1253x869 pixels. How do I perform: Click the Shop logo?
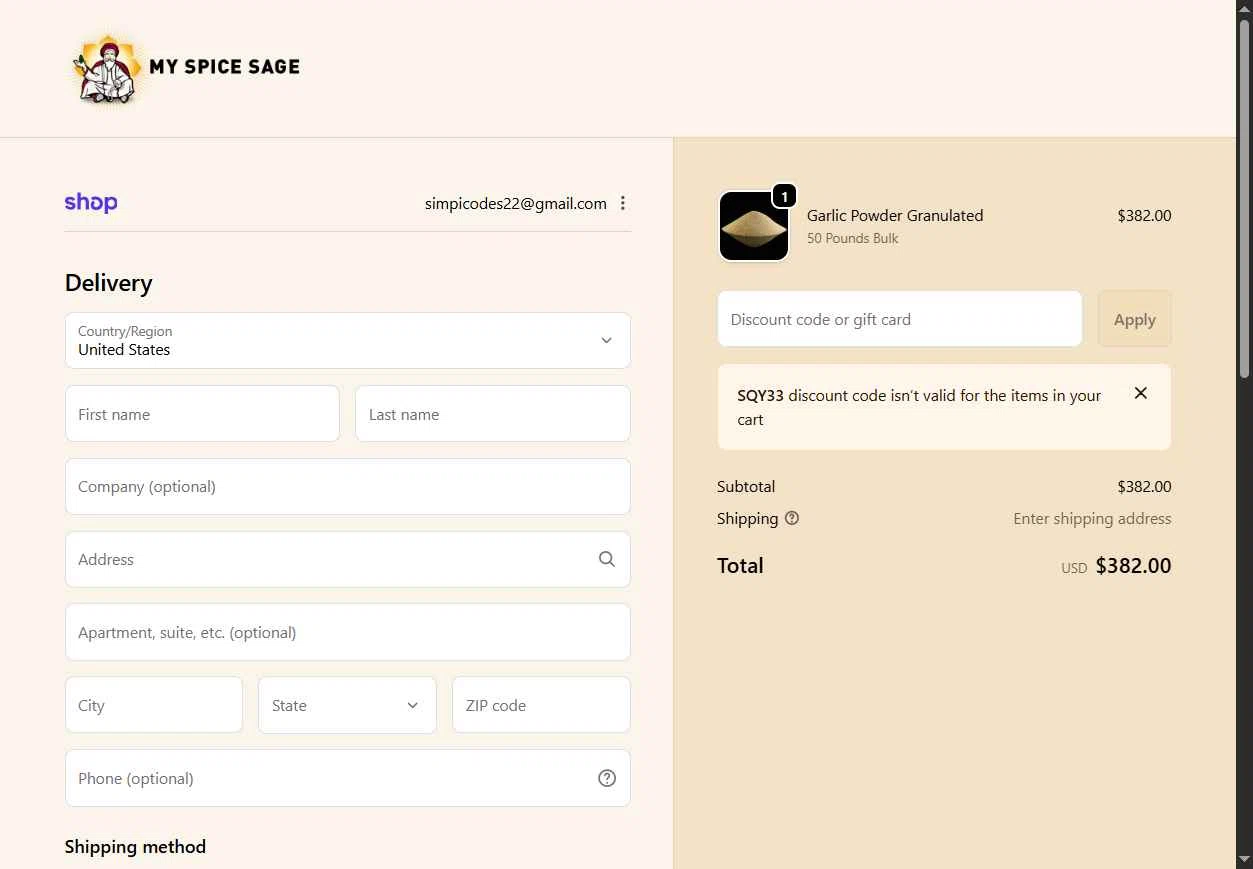click(x=91, y=203)
